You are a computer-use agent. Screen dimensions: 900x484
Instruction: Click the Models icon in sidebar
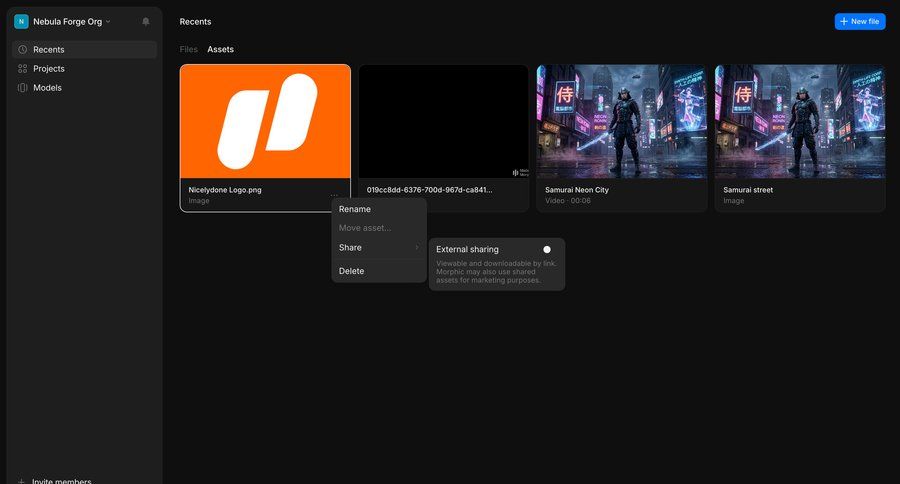23,87
